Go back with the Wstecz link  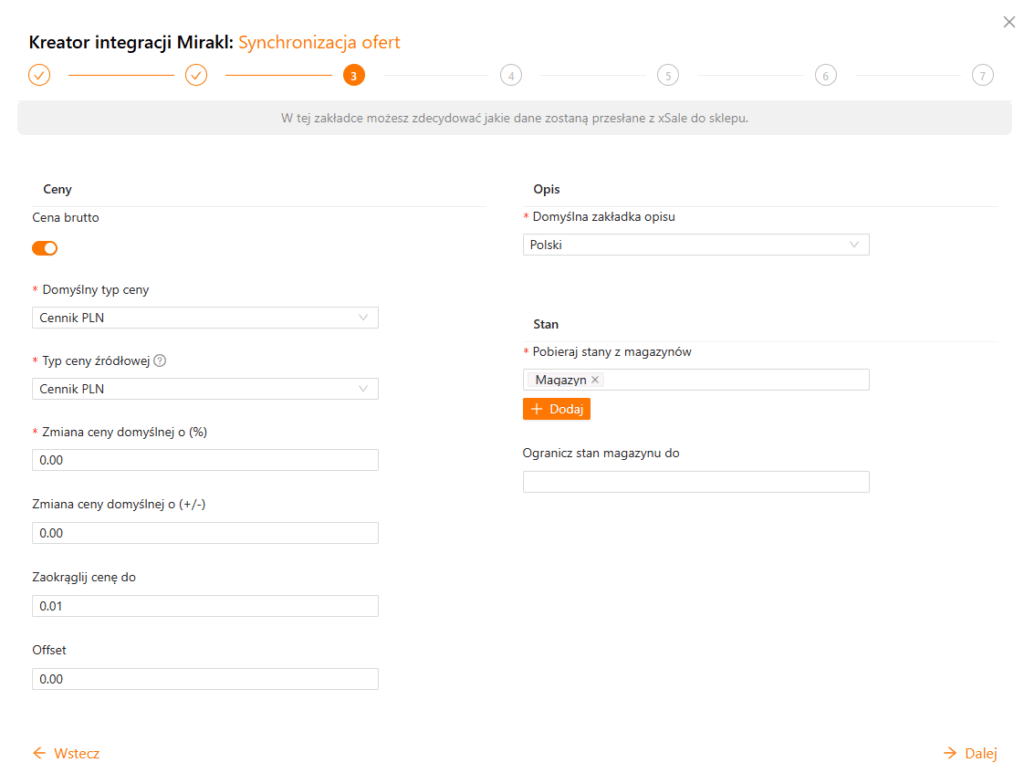pyautogui.click(x=66, y=753)
